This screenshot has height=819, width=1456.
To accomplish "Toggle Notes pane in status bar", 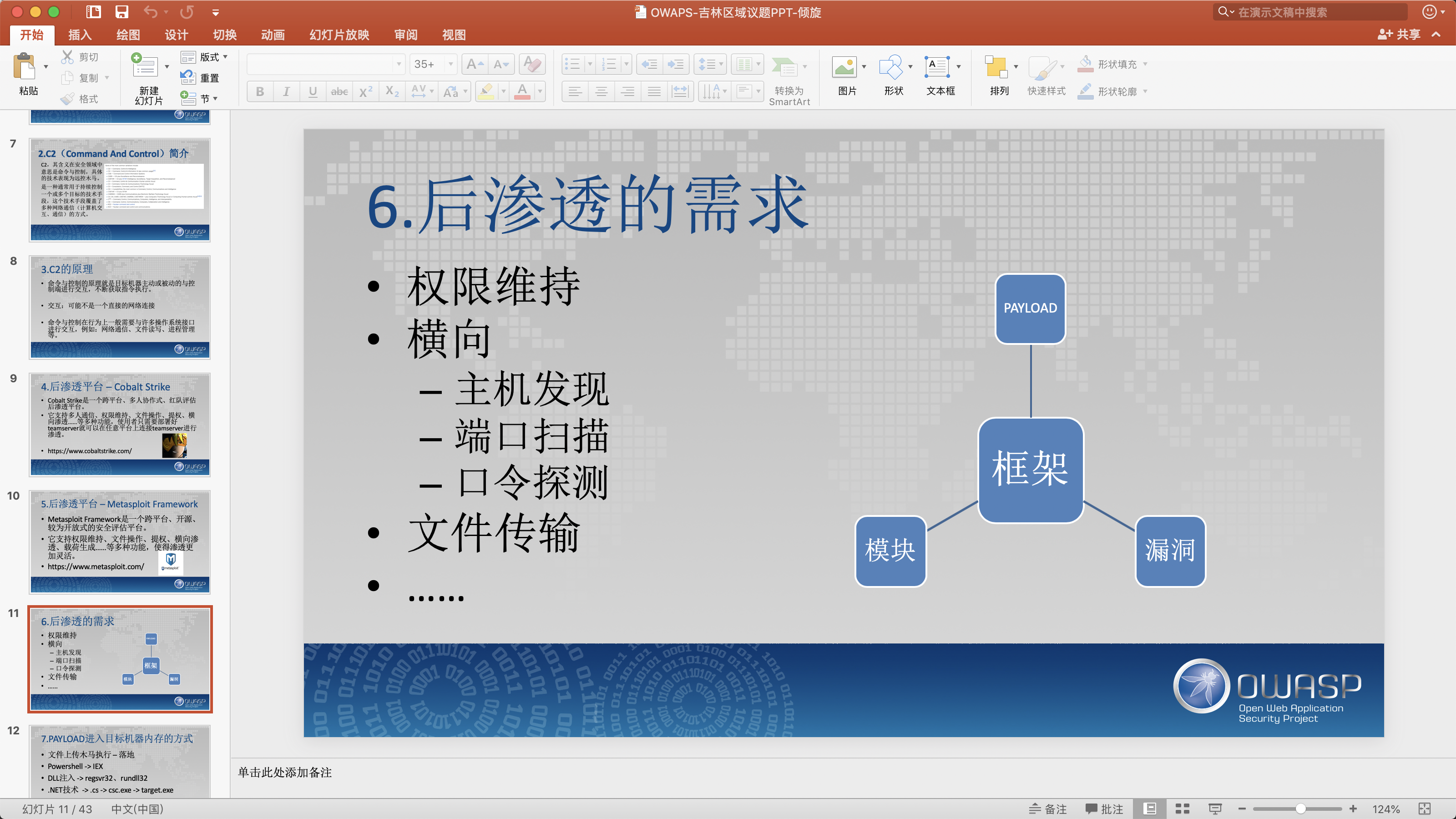I will click(1047, 809).
